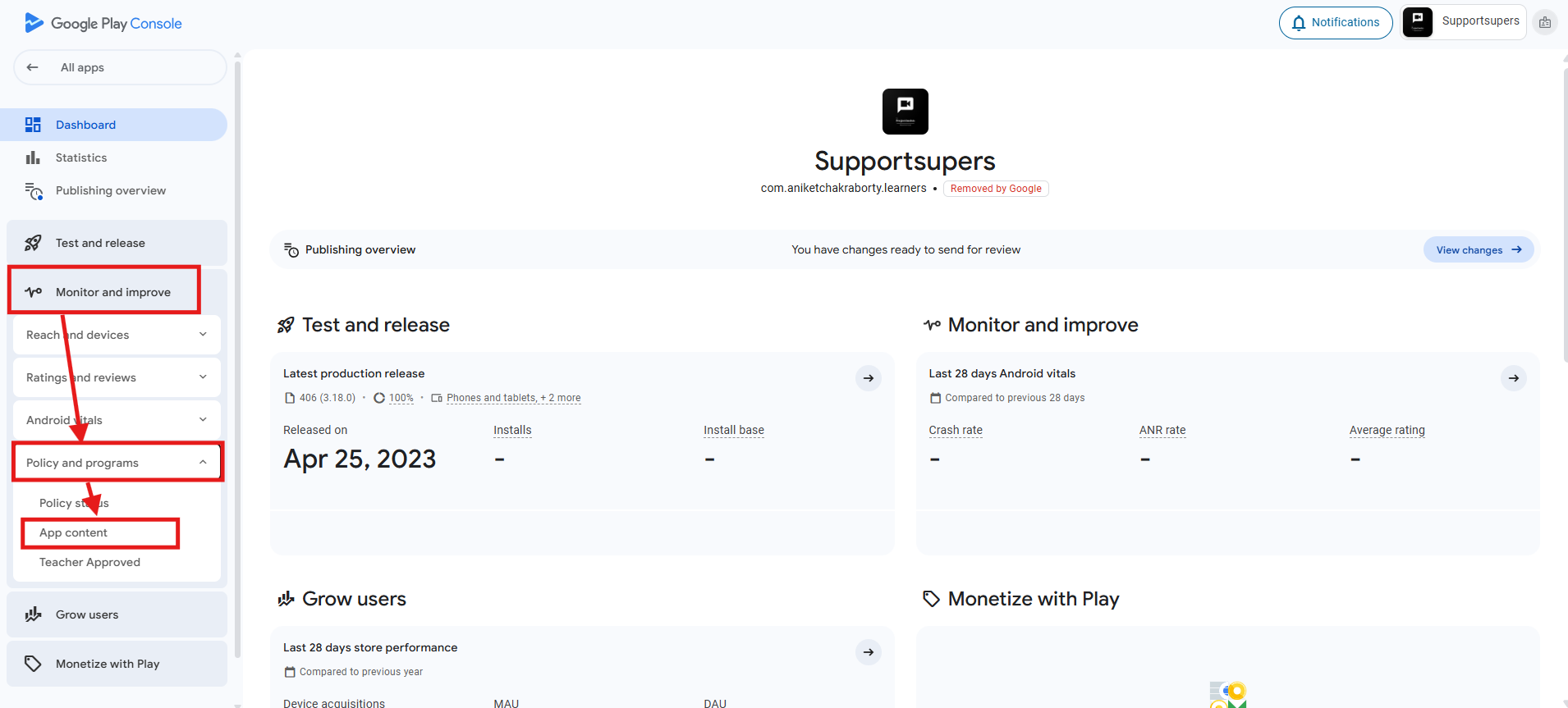The image size is (1568, 708).
Task: Select Dashboard in the sidebar
Action: coord(85,125)
